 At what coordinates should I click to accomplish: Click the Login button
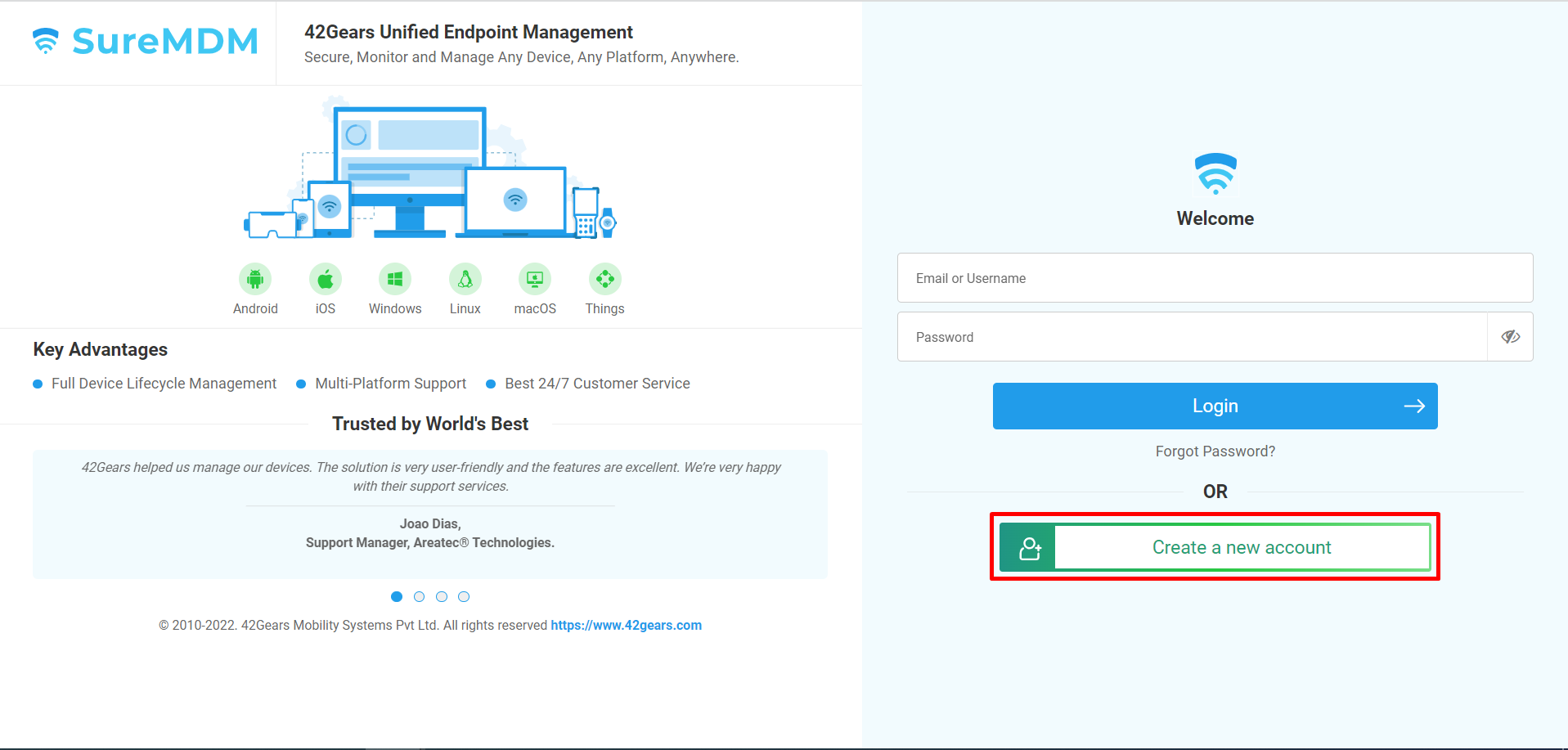point(1215,406)
